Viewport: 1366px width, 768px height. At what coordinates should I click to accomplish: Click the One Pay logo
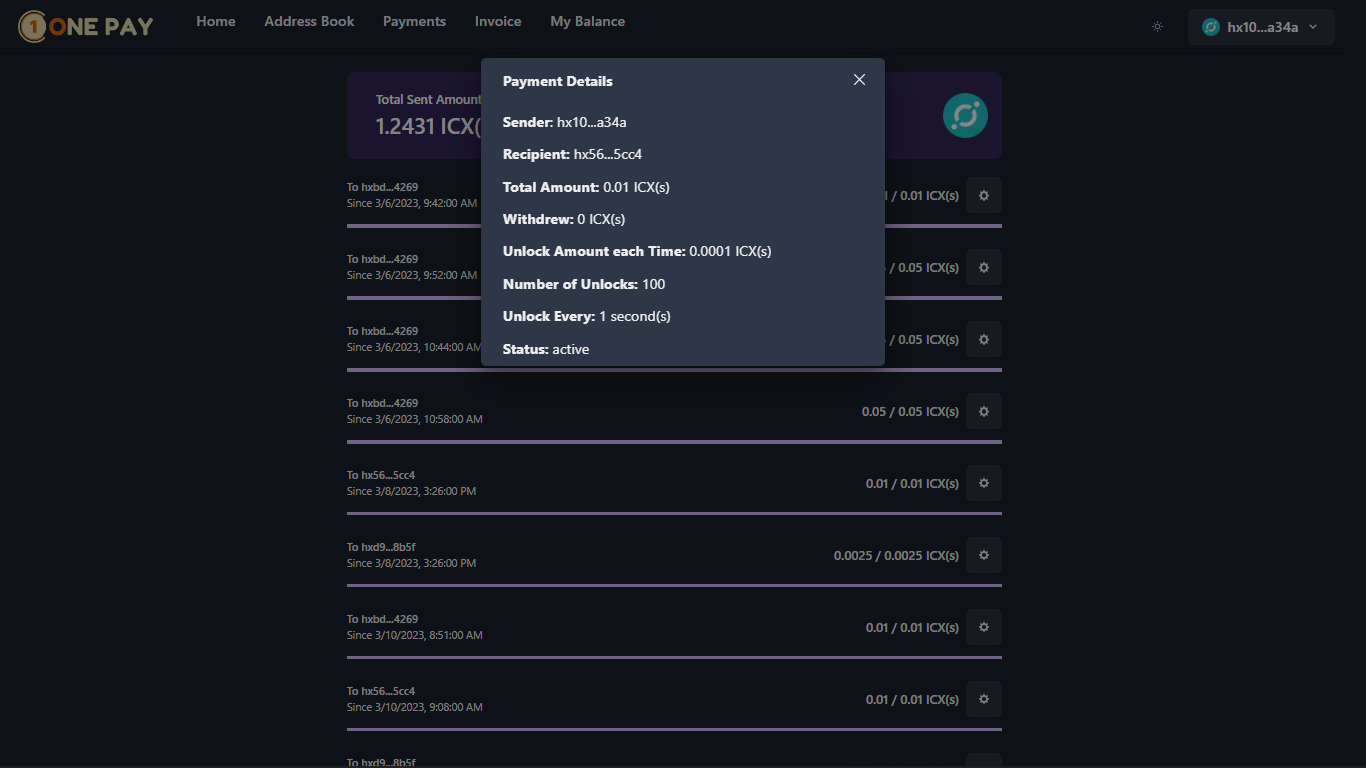pos(86,26)
